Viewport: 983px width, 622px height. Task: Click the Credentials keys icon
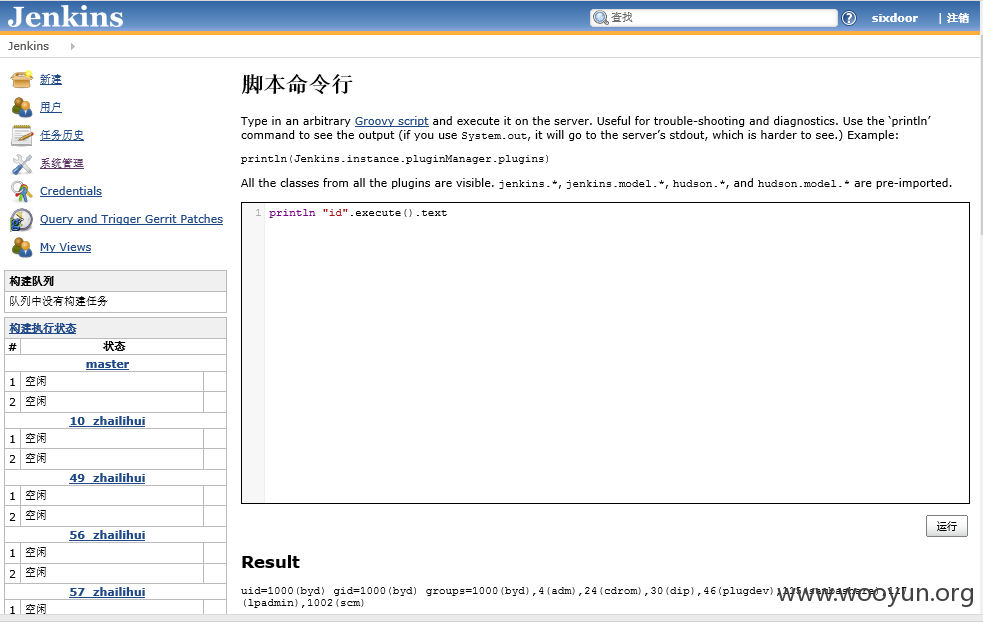tap(21, 191)
